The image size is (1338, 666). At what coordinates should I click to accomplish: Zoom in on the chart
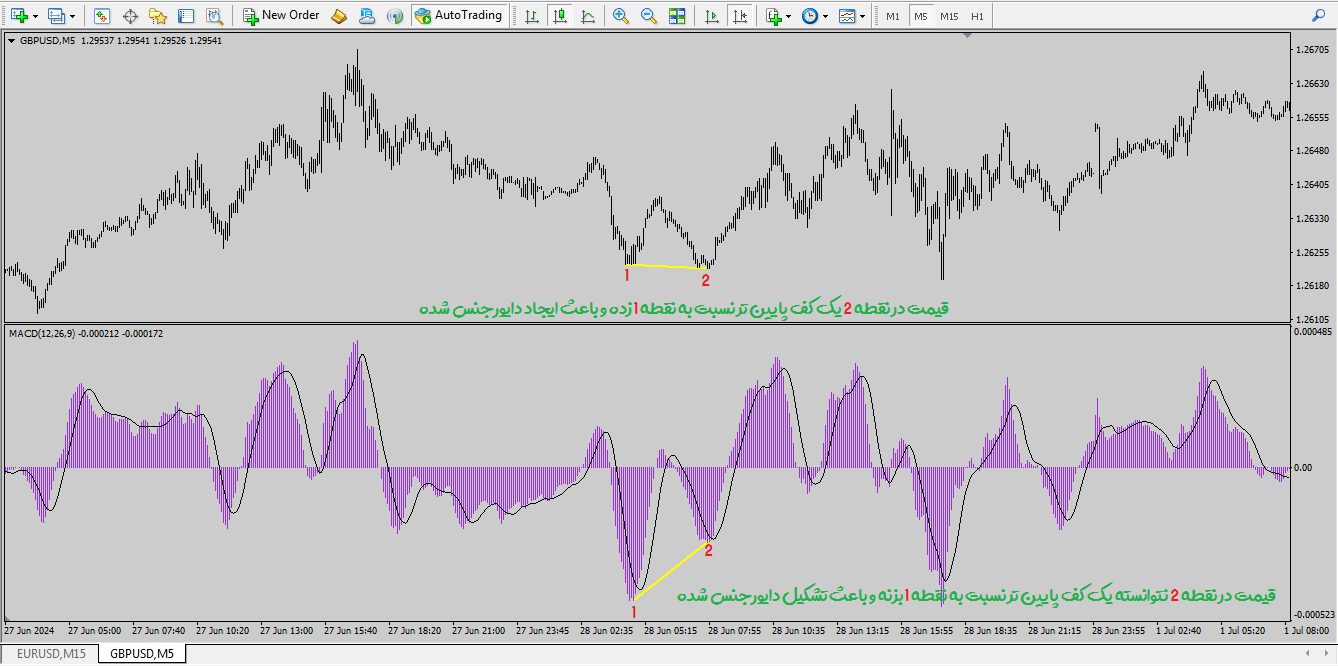point(621,16)
